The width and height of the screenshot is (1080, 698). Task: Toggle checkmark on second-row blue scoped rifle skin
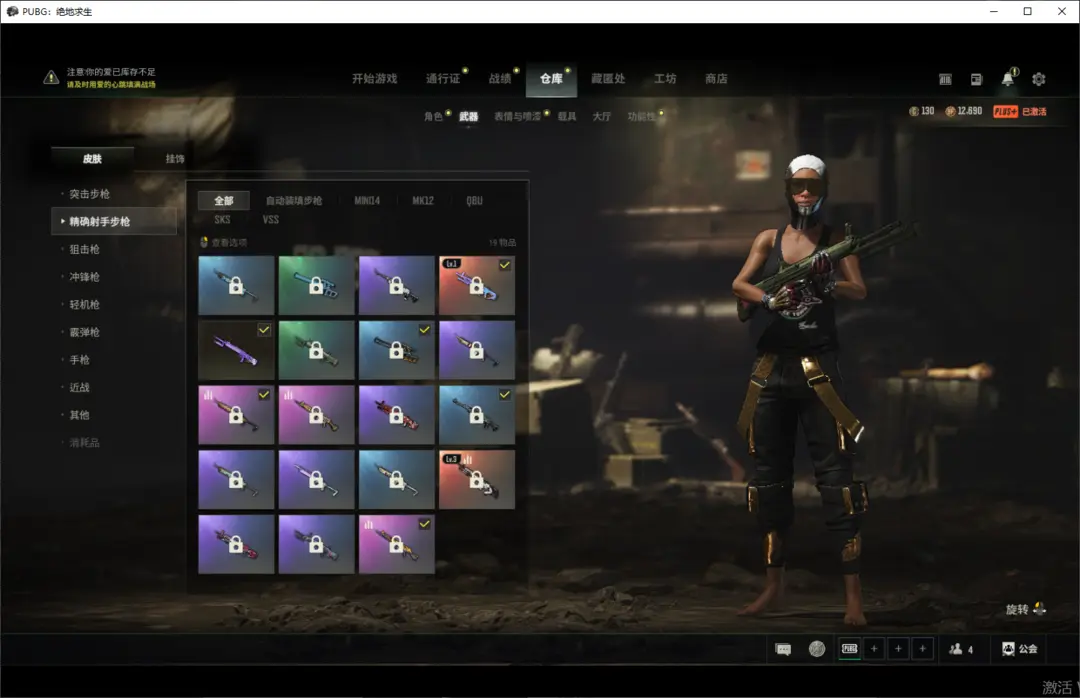[424, 330]
